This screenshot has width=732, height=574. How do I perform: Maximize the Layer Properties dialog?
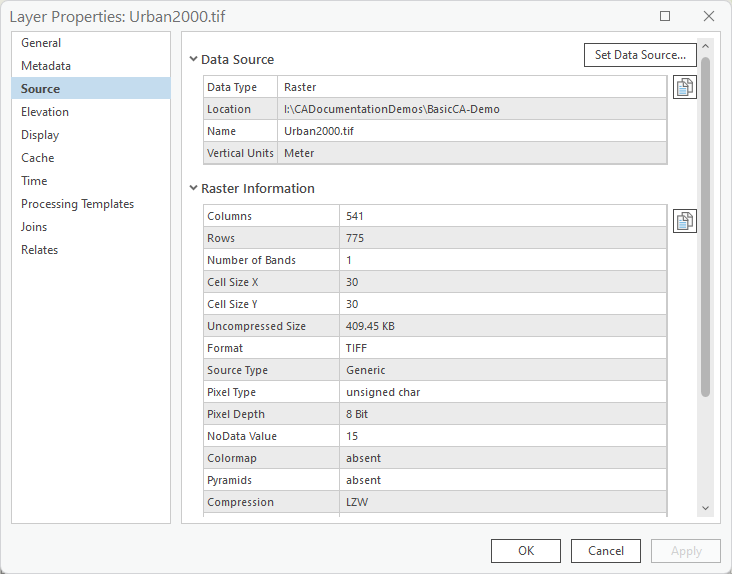(665, 16)
